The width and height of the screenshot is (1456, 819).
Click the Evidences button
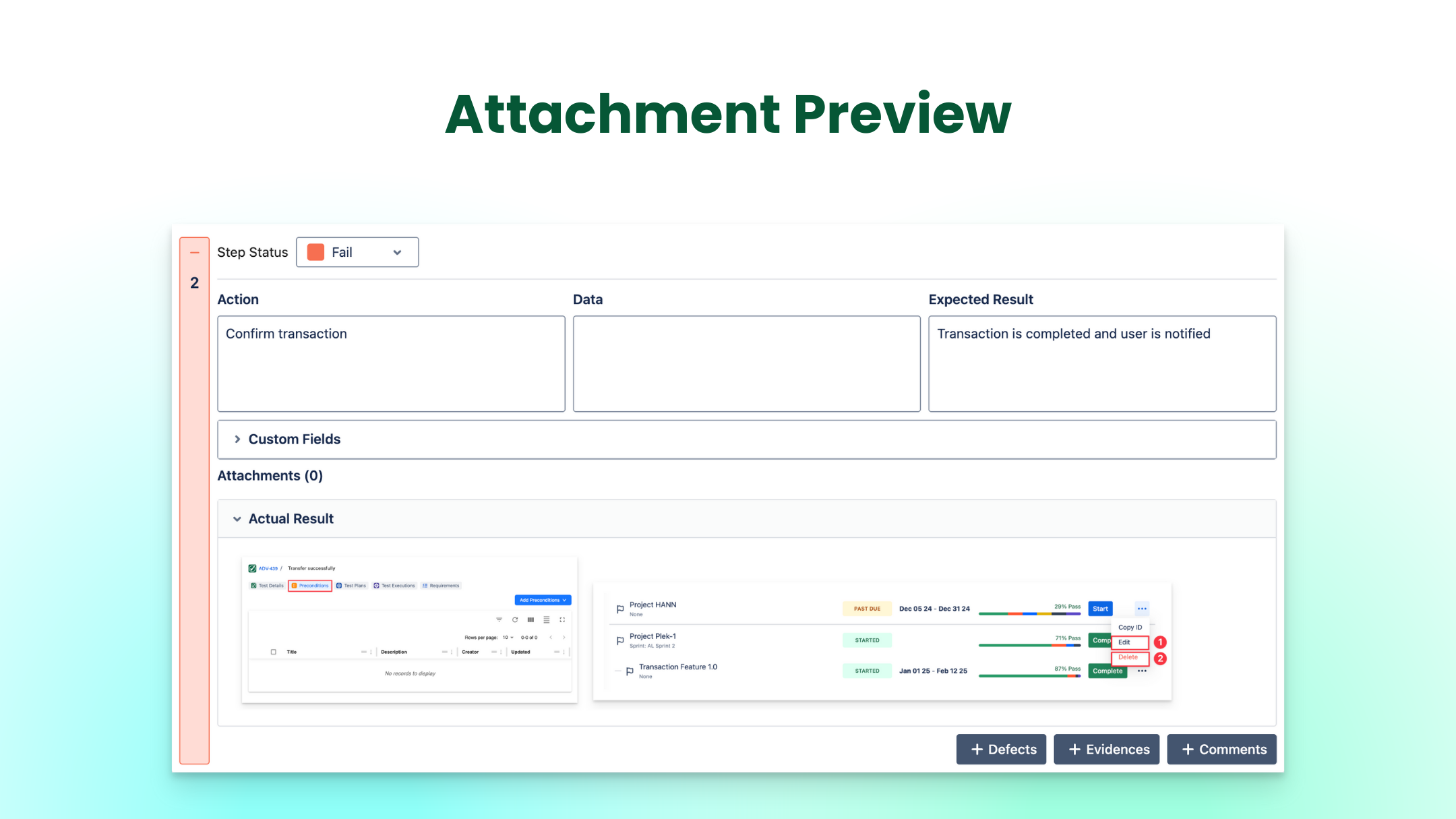tap(1106, 750)
